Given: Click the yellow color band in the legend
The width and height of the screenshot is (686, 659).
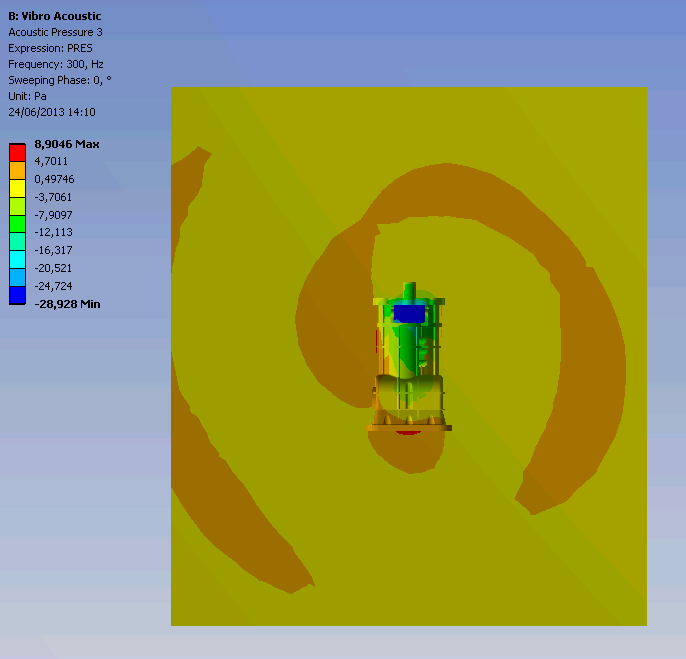Looking at the screenshot, I should 18,188.
